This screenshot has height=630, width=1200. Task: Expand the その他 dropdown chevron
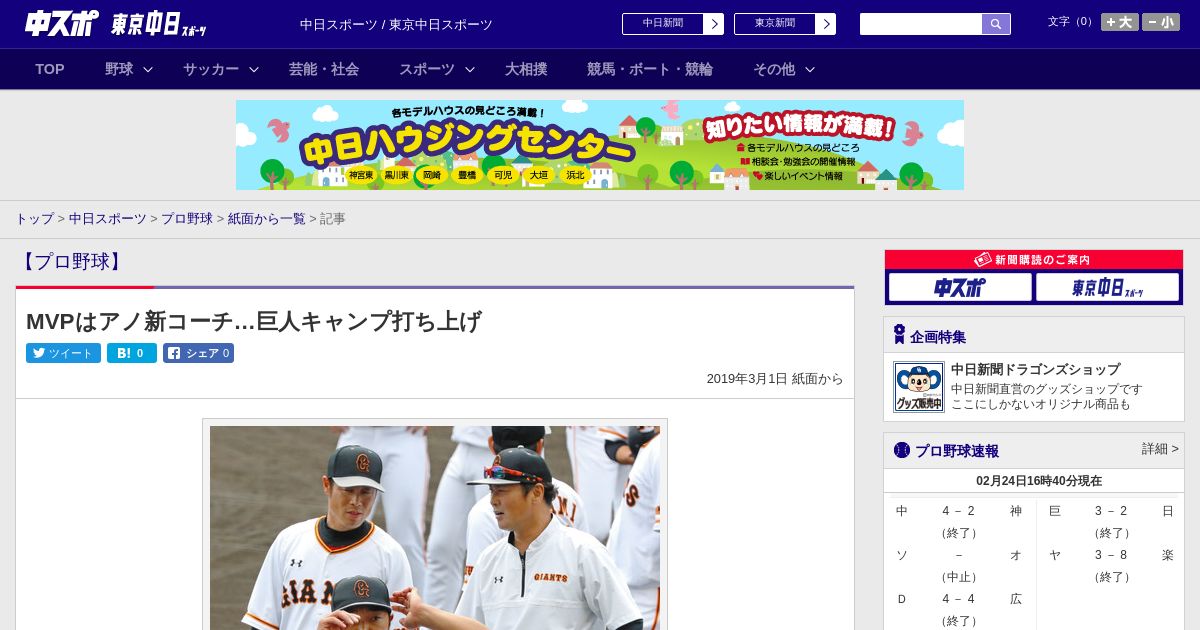[810, 69]
